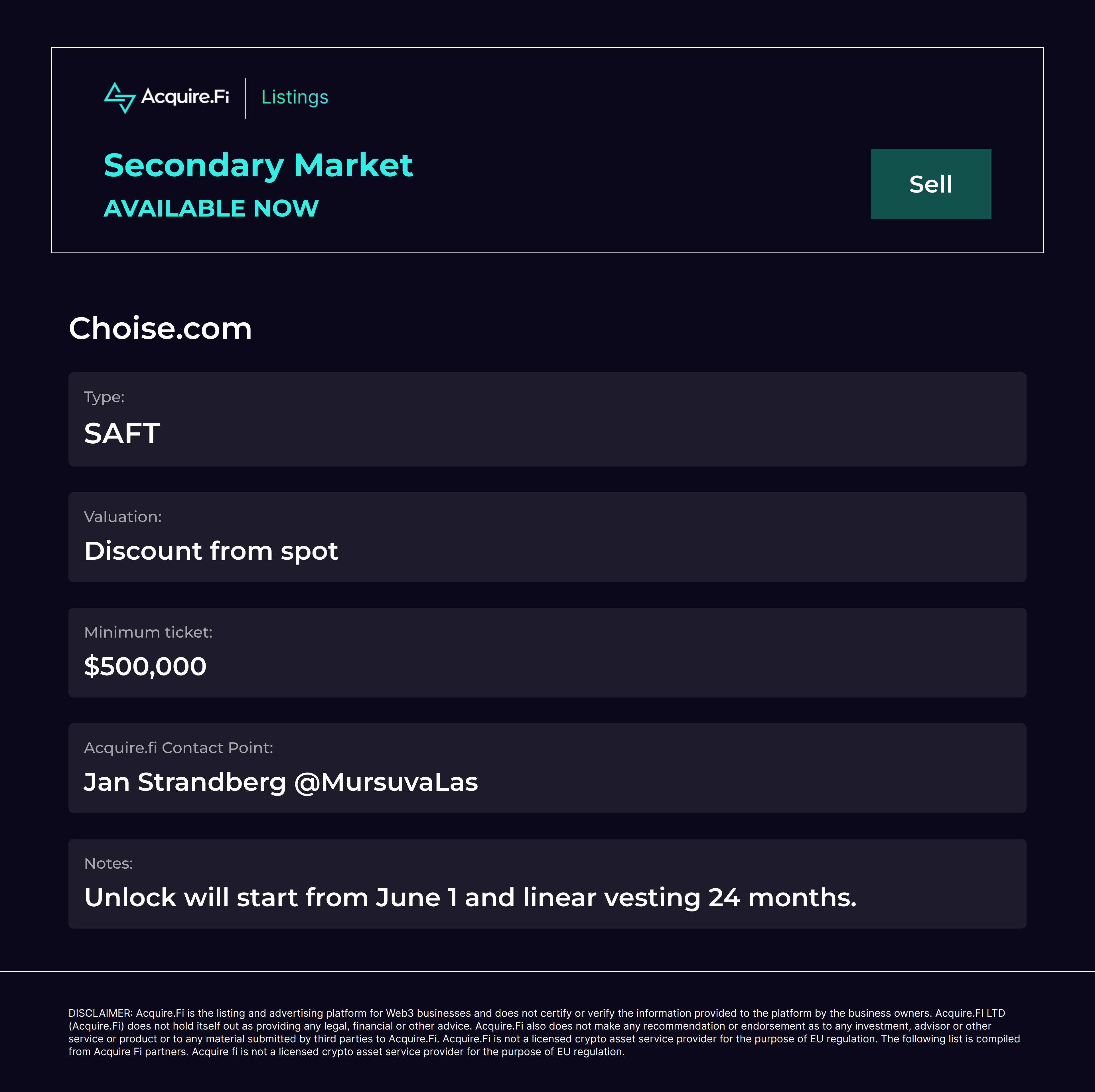
Task: Click the Choise.com project title
Action: pyautogui.click(x=160, y=328)
